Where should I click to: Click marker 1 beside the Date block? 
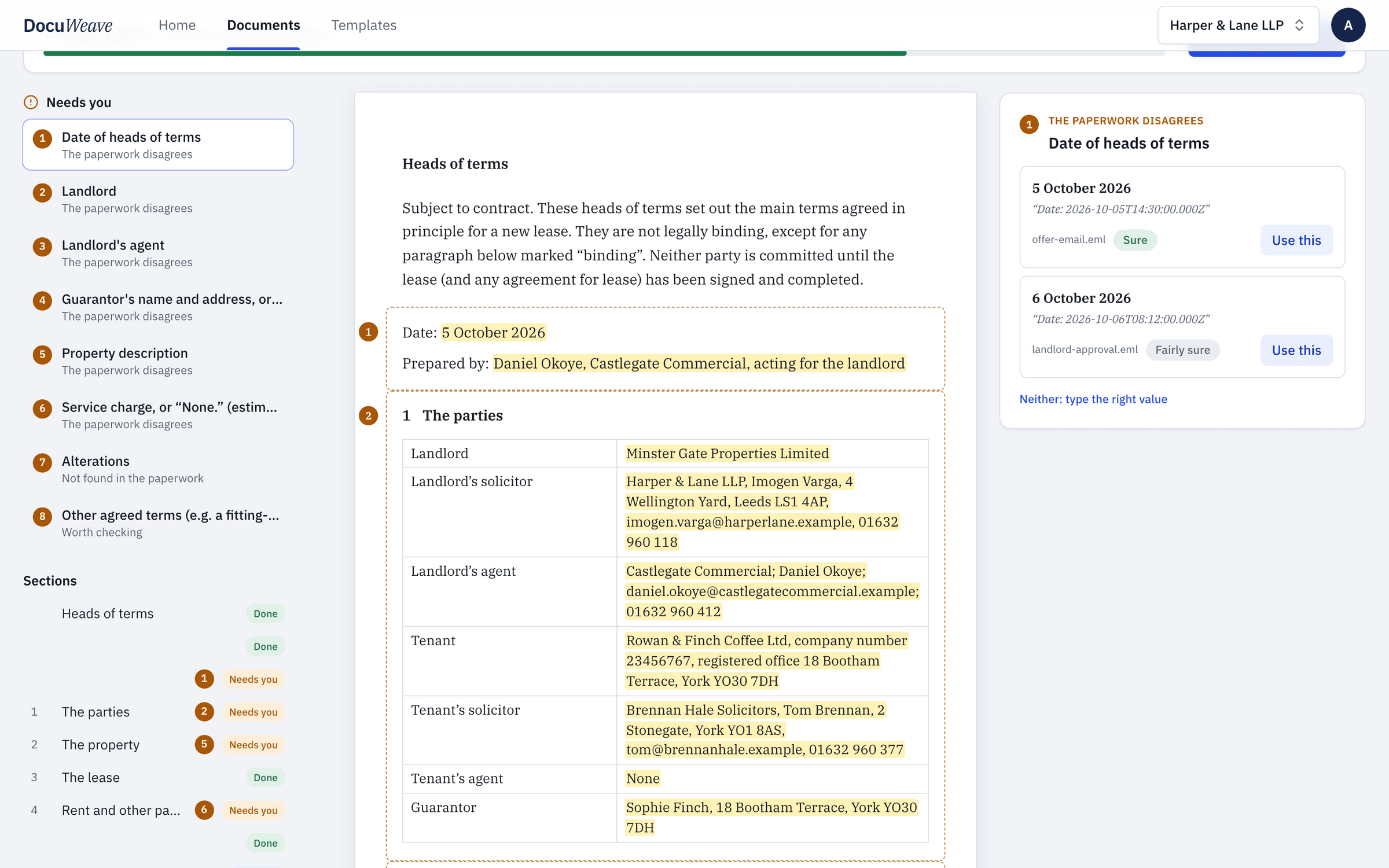(368, 332)
